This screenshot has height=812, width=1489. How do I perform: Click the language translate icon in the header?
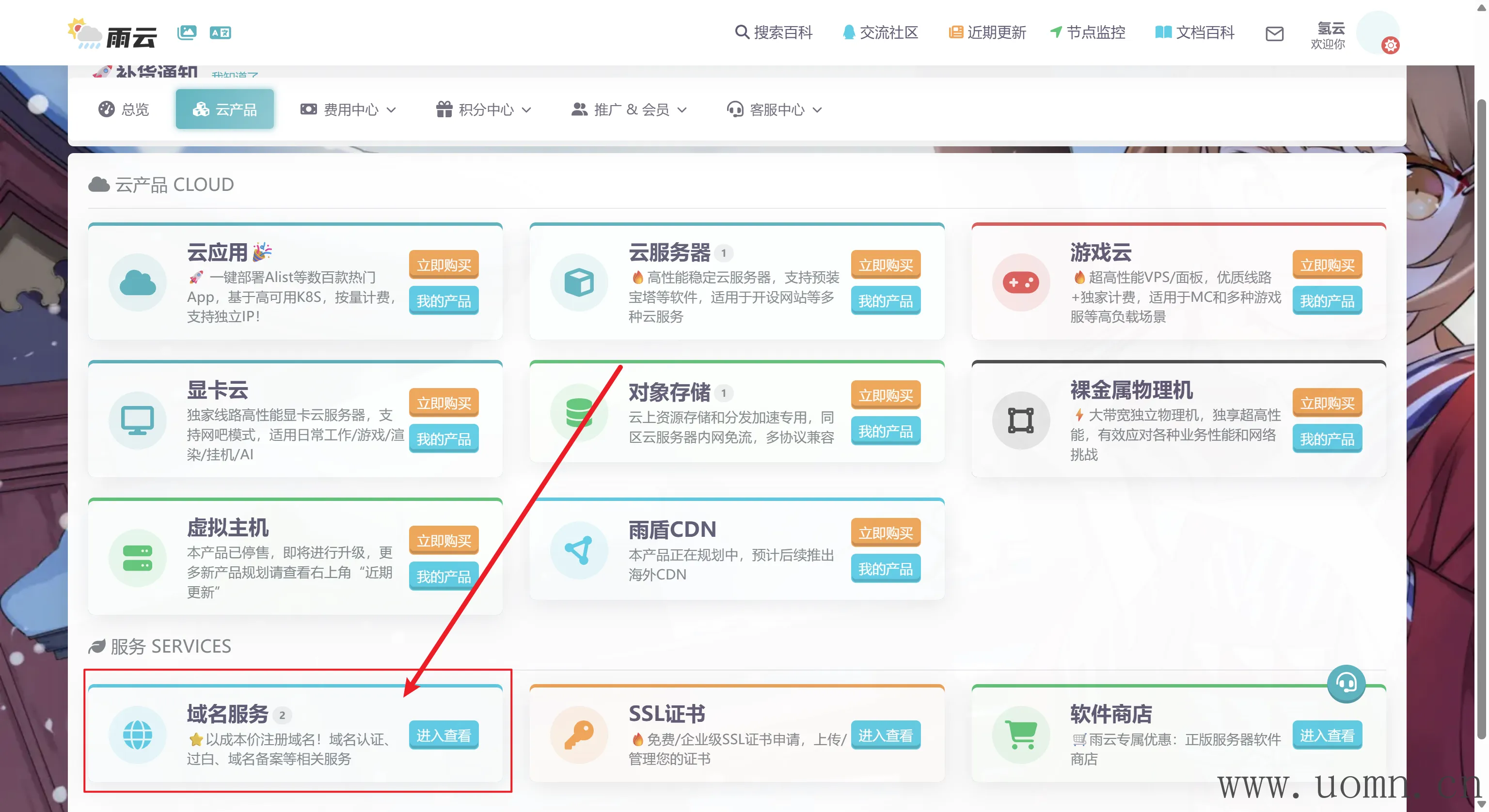[220, 32]
